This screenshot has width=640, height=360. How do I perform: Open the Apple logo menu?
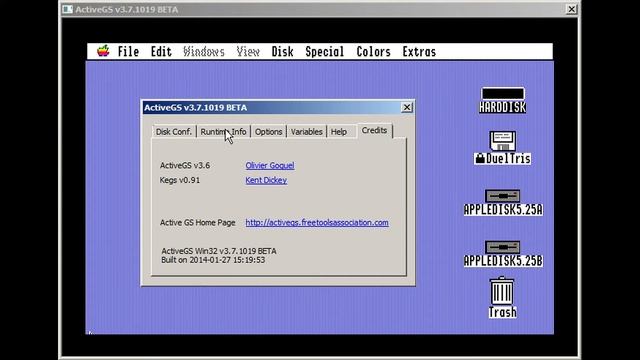[103, 51]
